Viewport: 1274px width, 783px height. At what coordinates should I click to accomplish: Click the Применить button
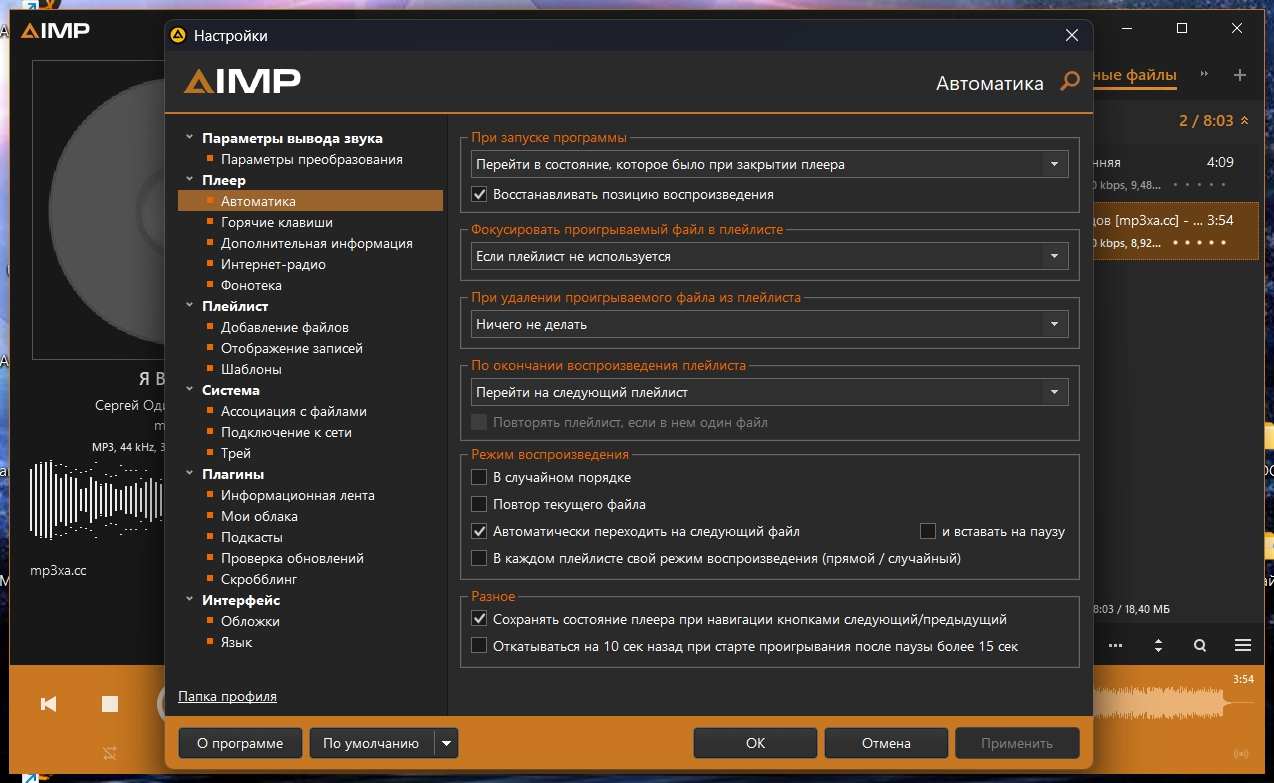click(x=1018, y=743)
